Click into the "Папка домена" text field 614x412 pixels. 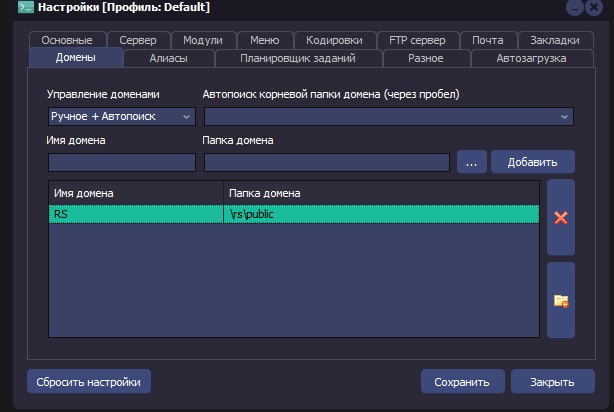click(326, 162)
